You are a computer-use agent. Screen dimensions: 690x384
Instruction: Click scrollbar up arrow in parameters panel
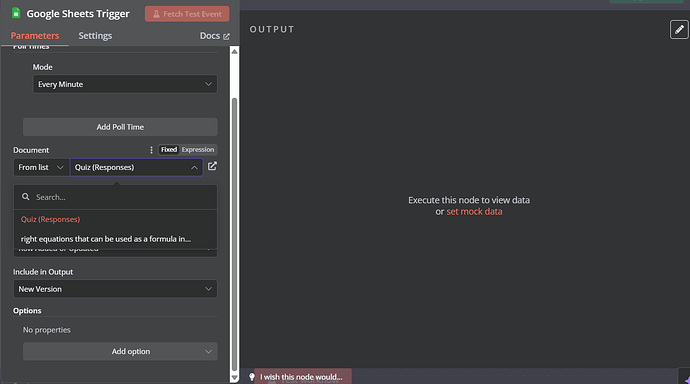coord(235,51)
